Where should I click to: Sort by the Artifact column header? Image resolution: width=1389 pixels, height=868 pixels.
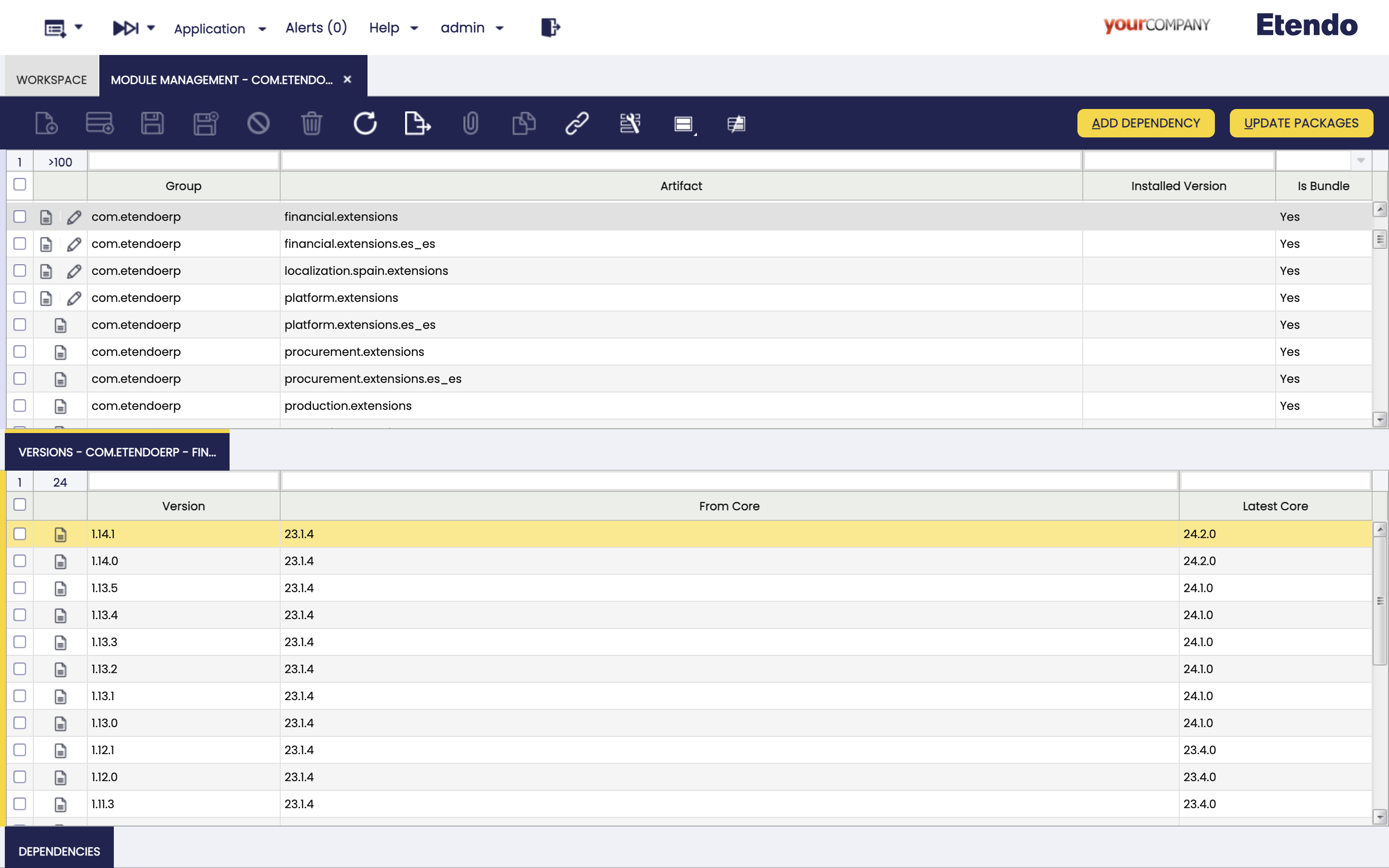681,186
